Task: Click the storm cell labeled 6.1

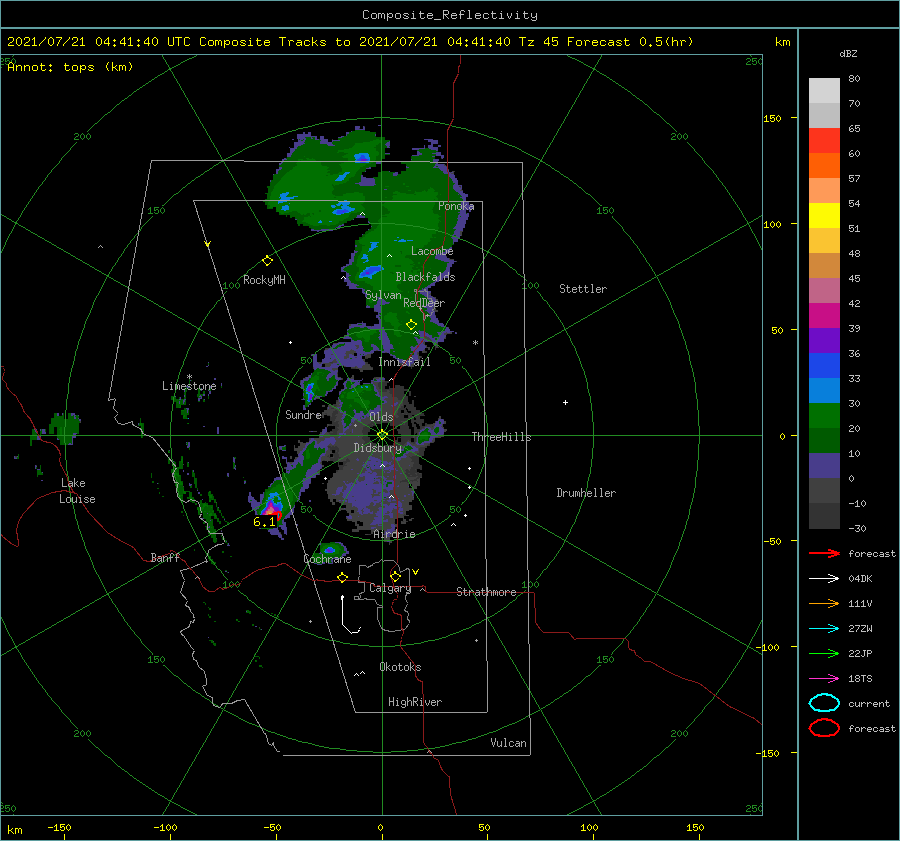Action: [271, 507]
